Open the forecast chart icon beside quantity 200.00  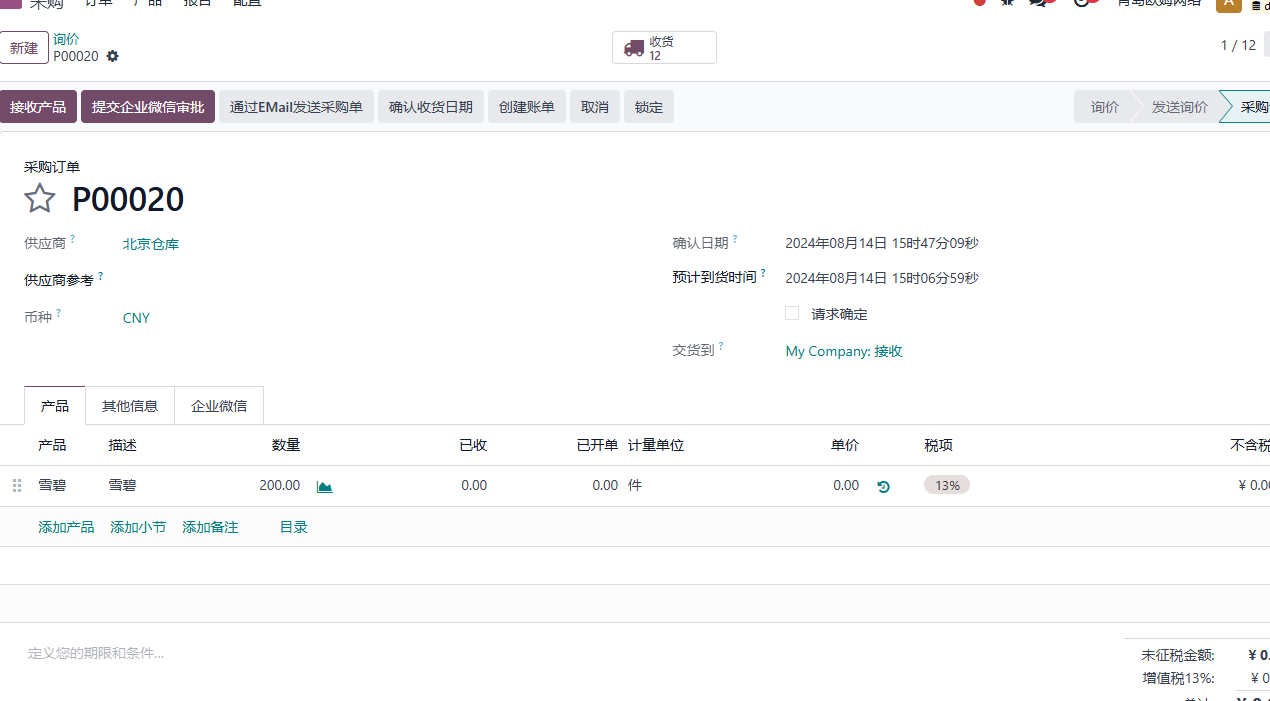click(x=325, y=486)
